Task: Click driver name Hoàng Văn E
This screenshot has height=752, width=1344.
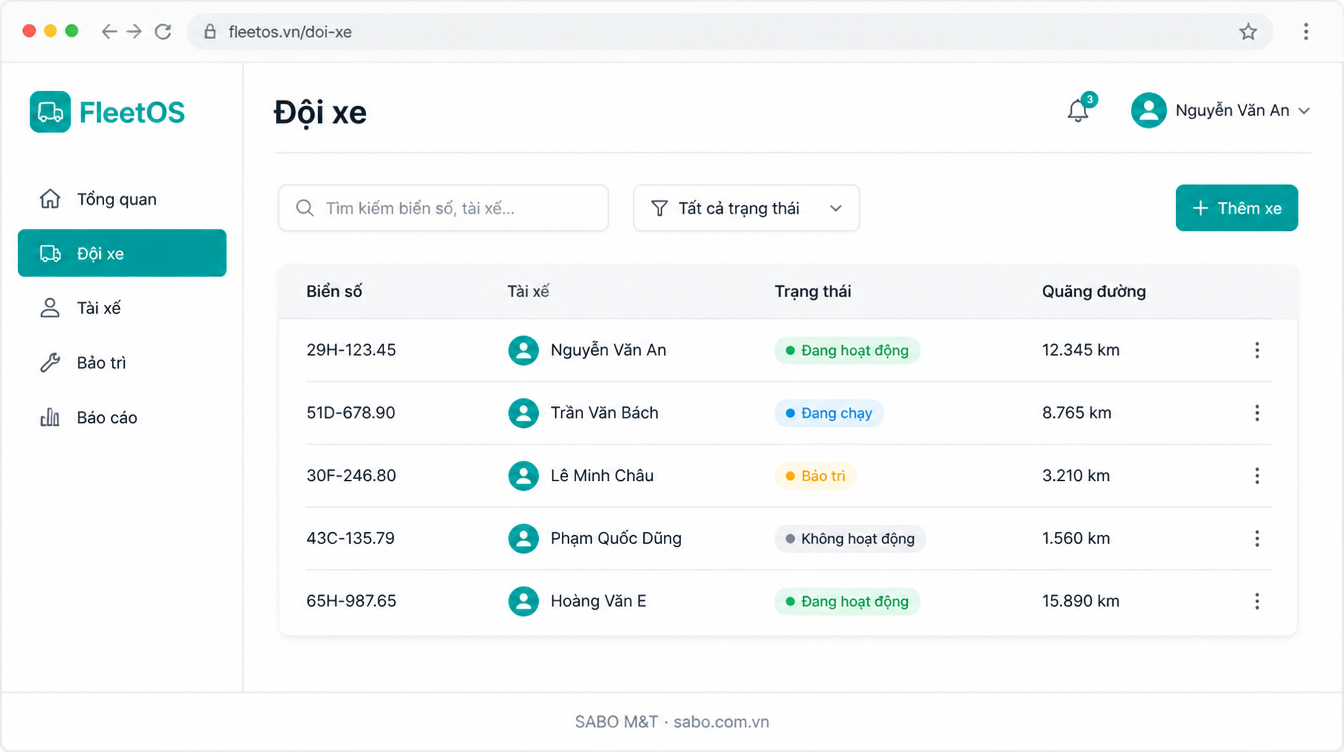Action: (x=598, y=601)
